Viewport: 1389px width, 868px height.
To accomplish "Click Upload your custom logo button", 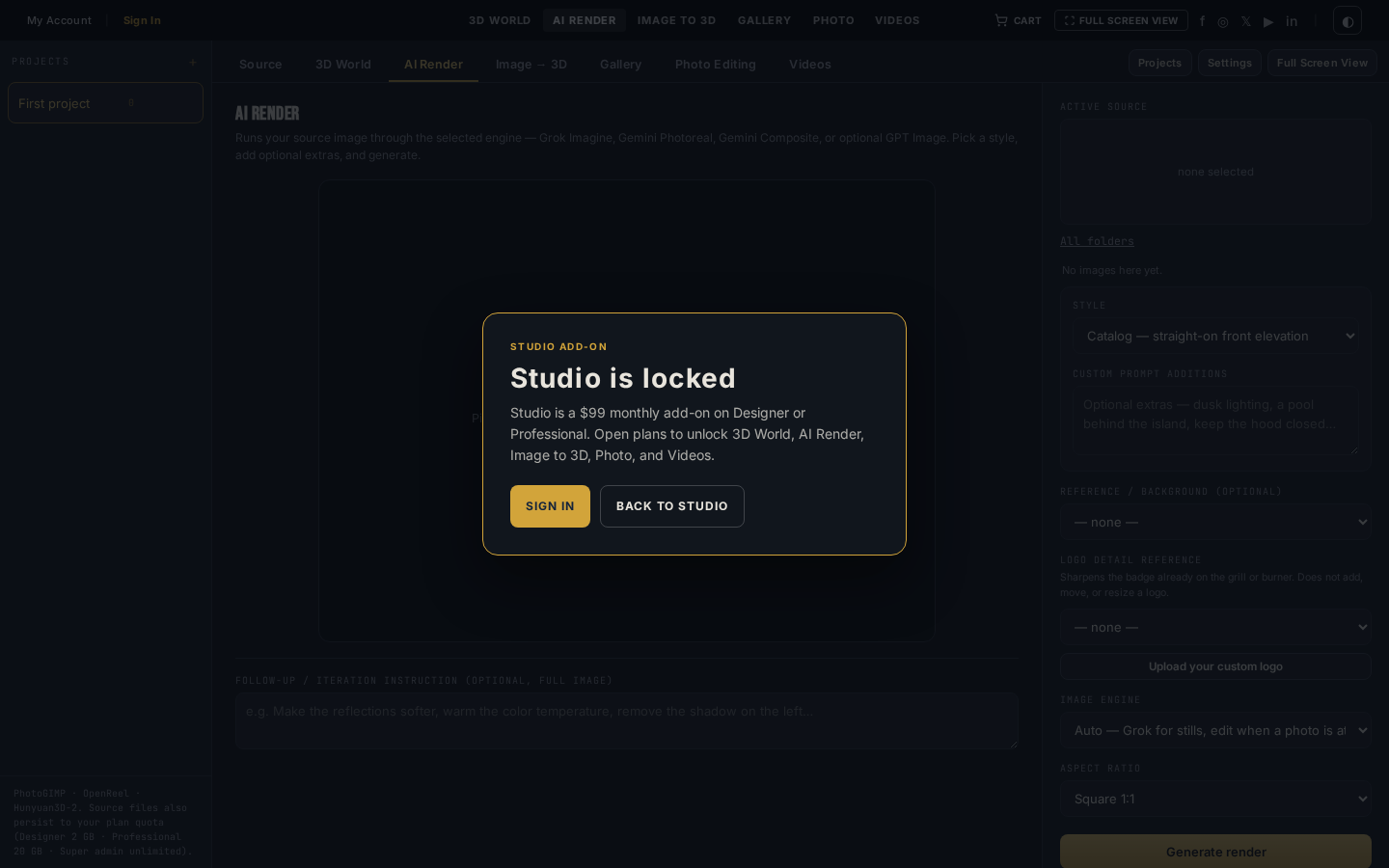I will coord(1215,666).
